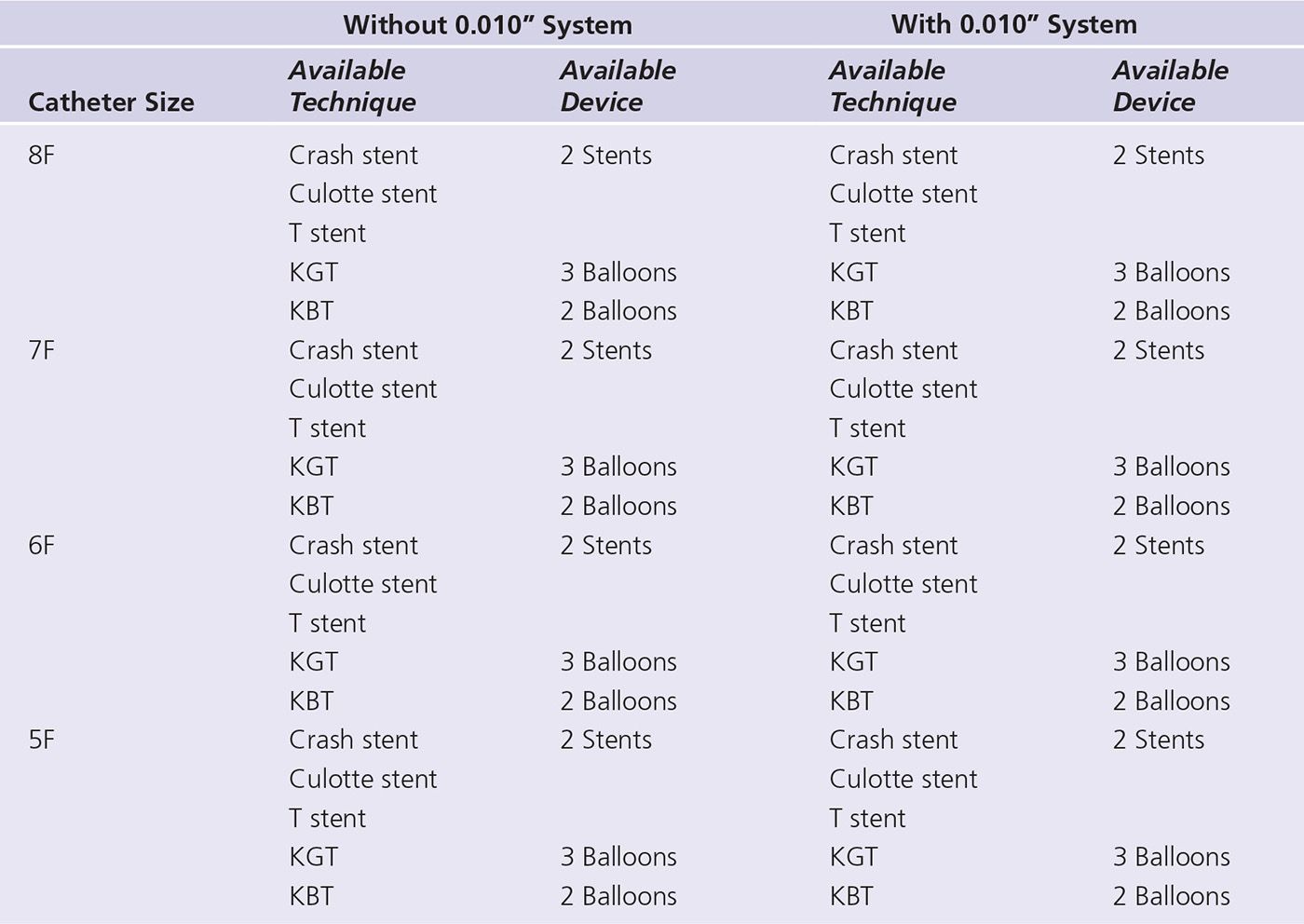Click 6F "Crash stent" in With 0.010″ group
The width and height of the screenshot is (1304, 924).
click(893, 545)
